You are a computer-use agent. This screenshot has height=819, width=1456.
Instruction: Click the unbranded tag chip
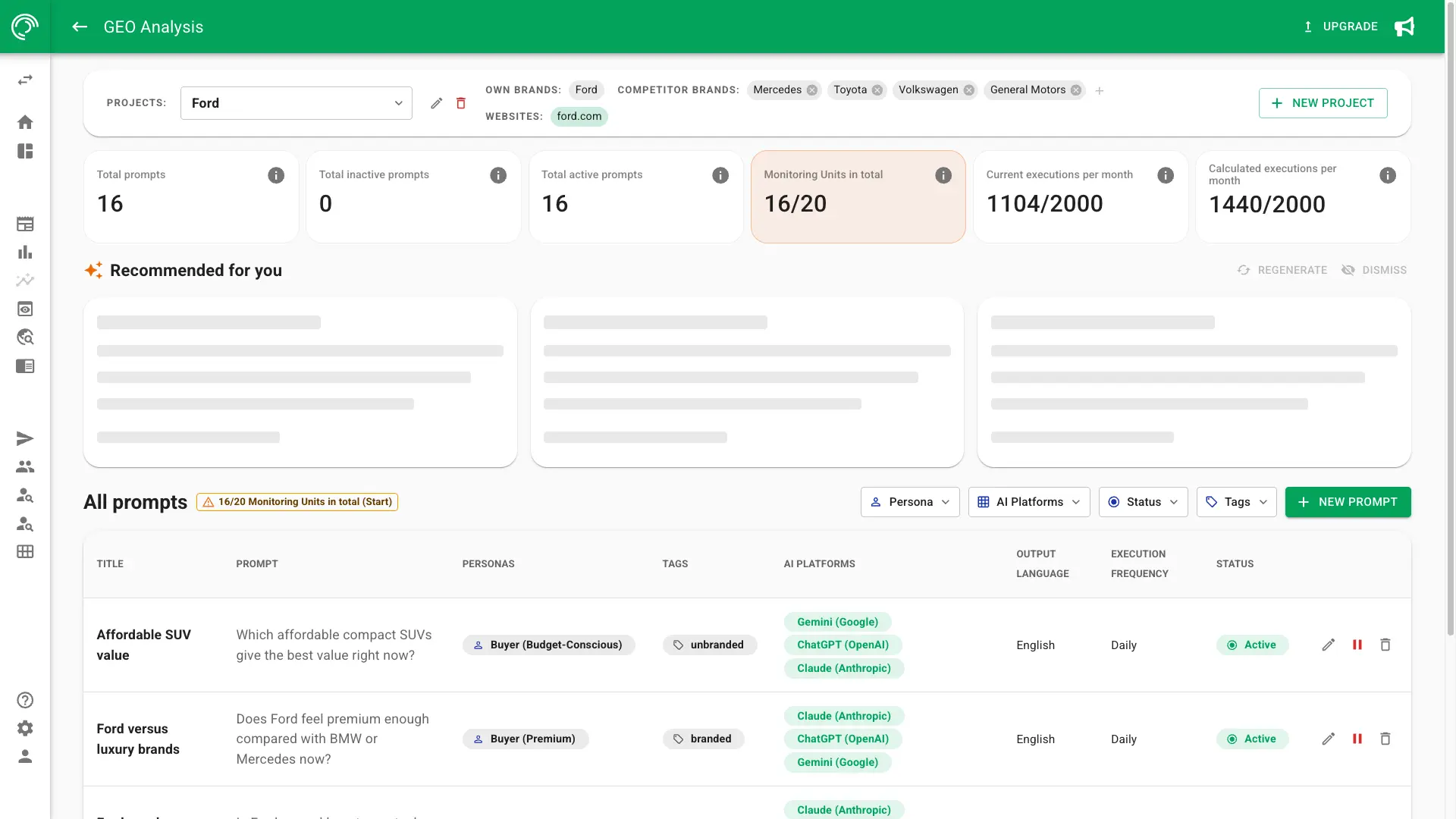point(710,645)
